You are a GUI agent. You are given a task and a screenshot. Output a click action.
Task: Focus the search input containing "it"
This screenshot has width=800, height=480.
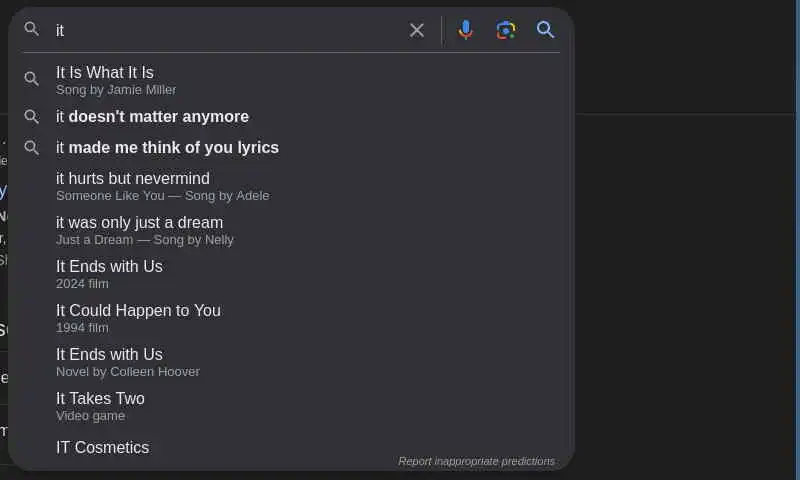click(x=227, y=31)
